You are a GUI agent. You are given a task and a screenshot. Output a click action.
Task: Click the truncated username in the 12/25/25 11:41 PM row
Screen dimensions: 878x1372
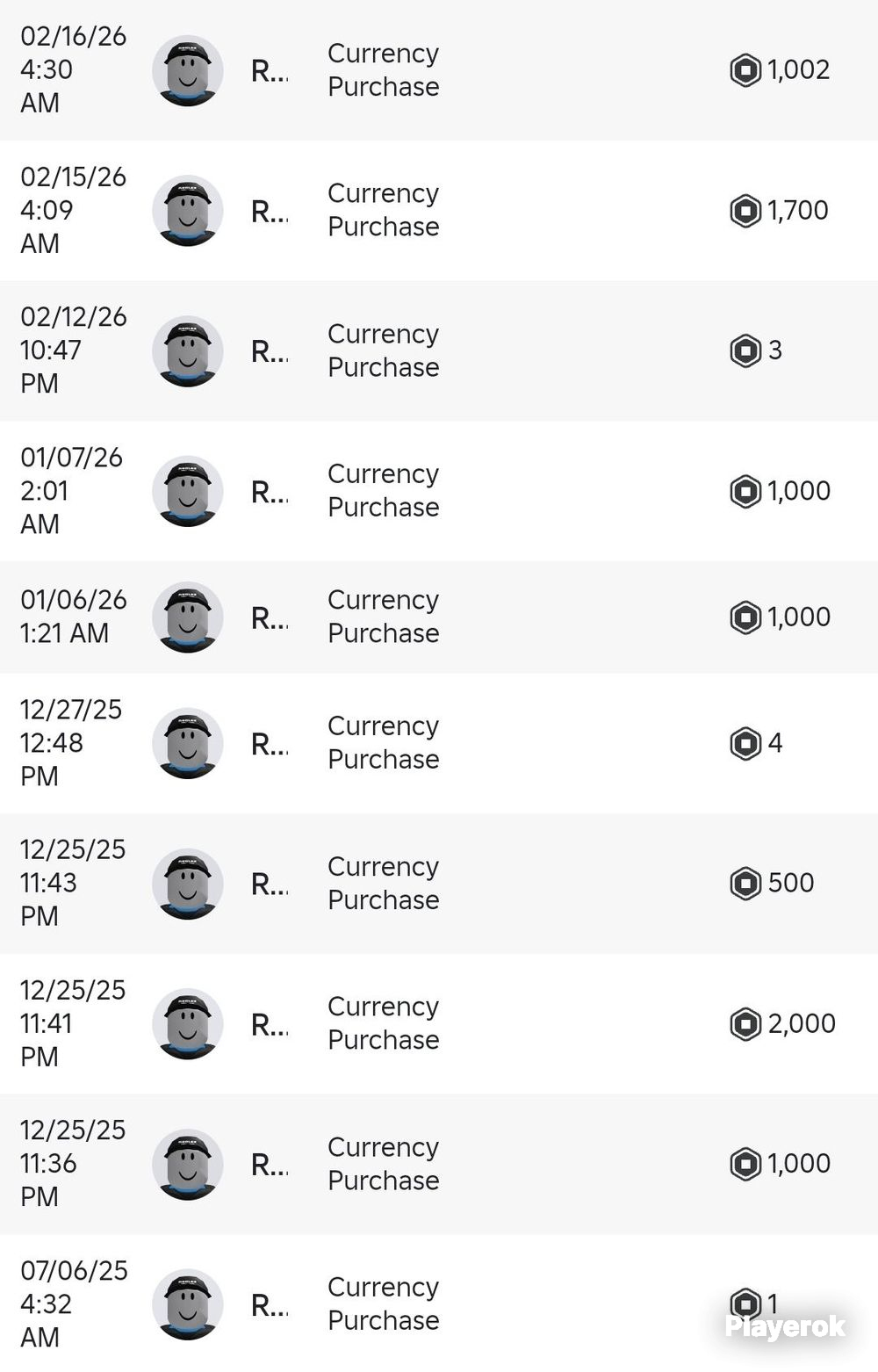(x=270, y=1024)
